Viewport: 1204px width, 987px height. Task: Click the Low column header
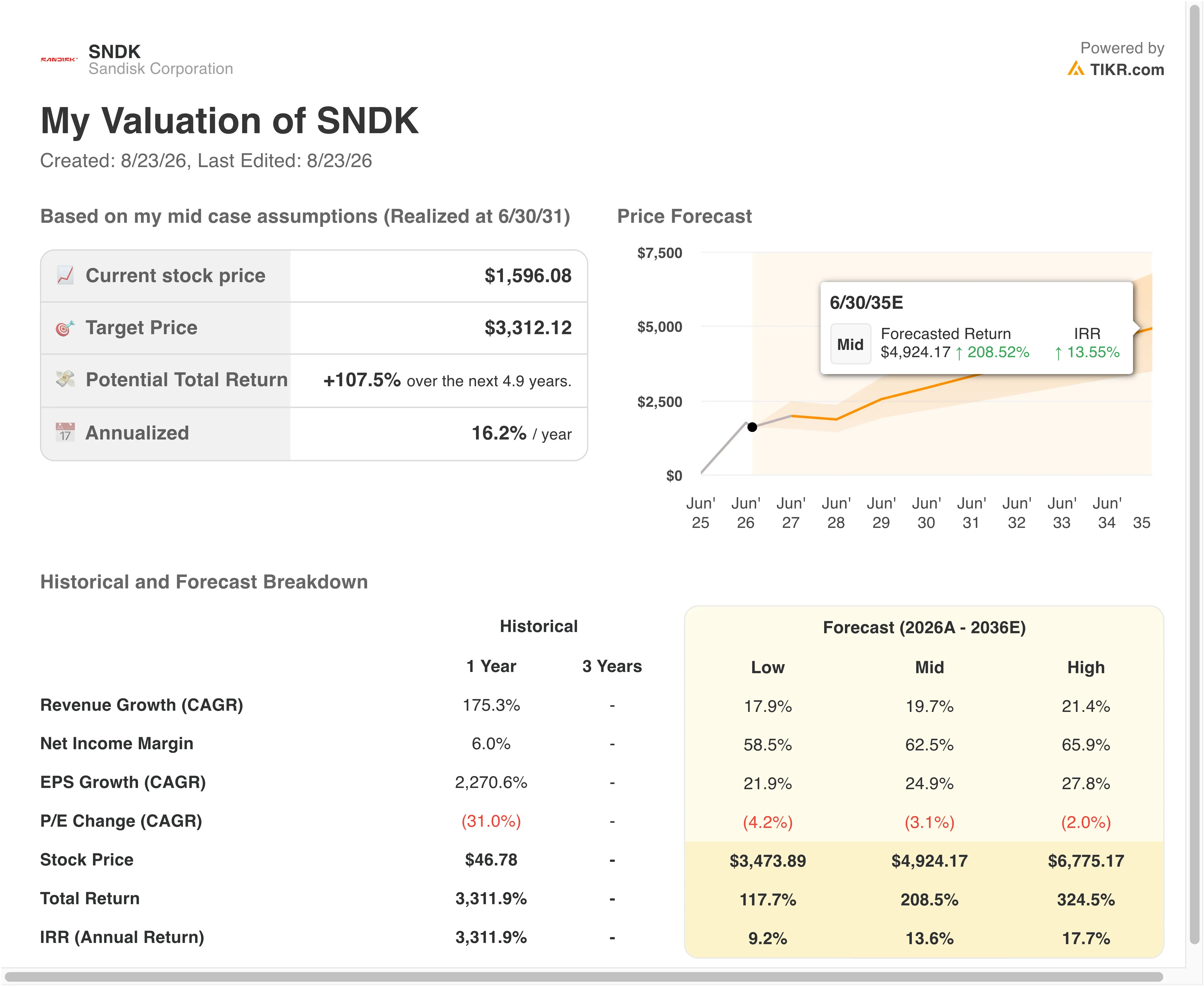tap(767, 667)
